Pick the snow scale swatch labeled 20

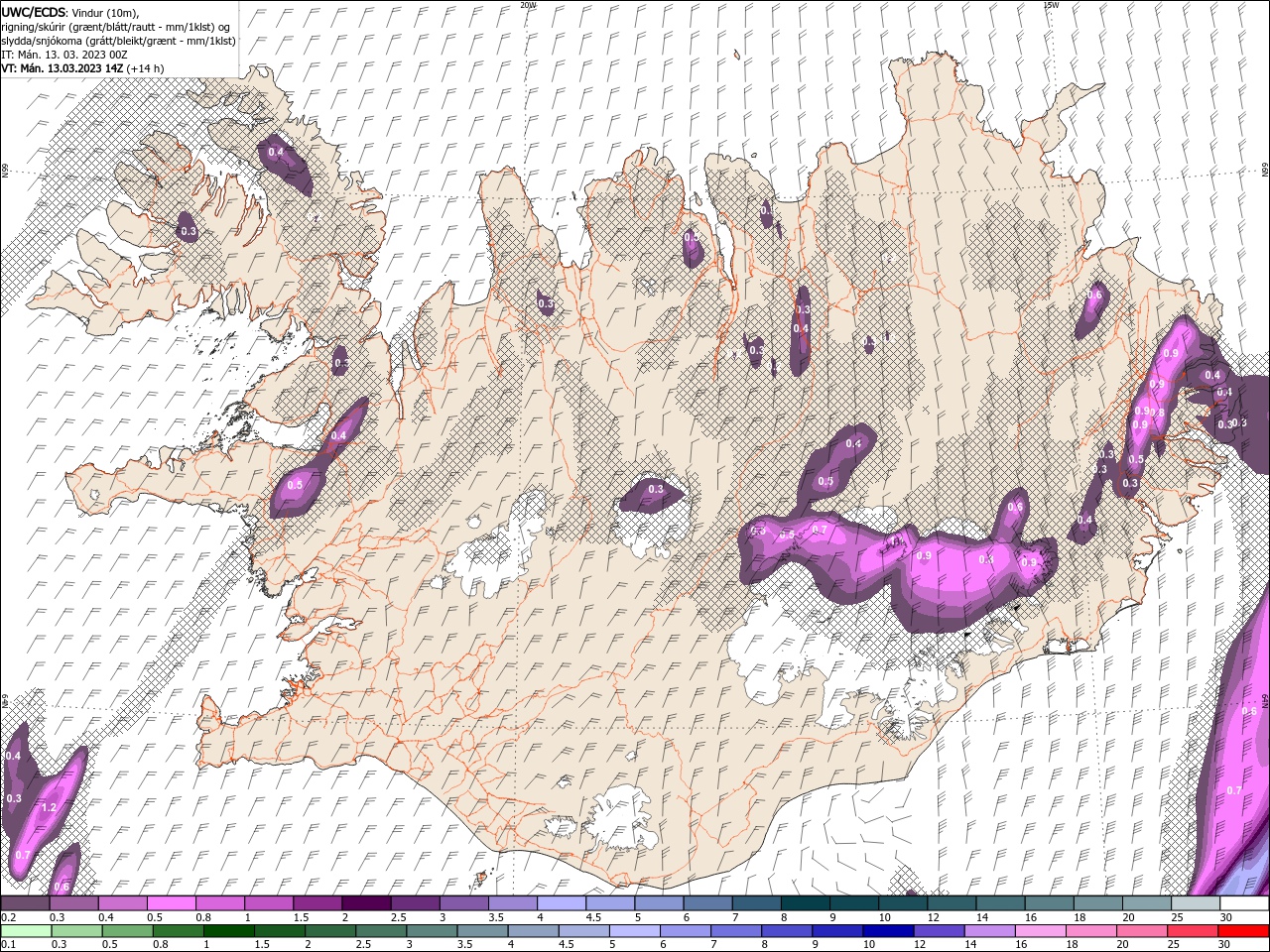coord(1146,903)
